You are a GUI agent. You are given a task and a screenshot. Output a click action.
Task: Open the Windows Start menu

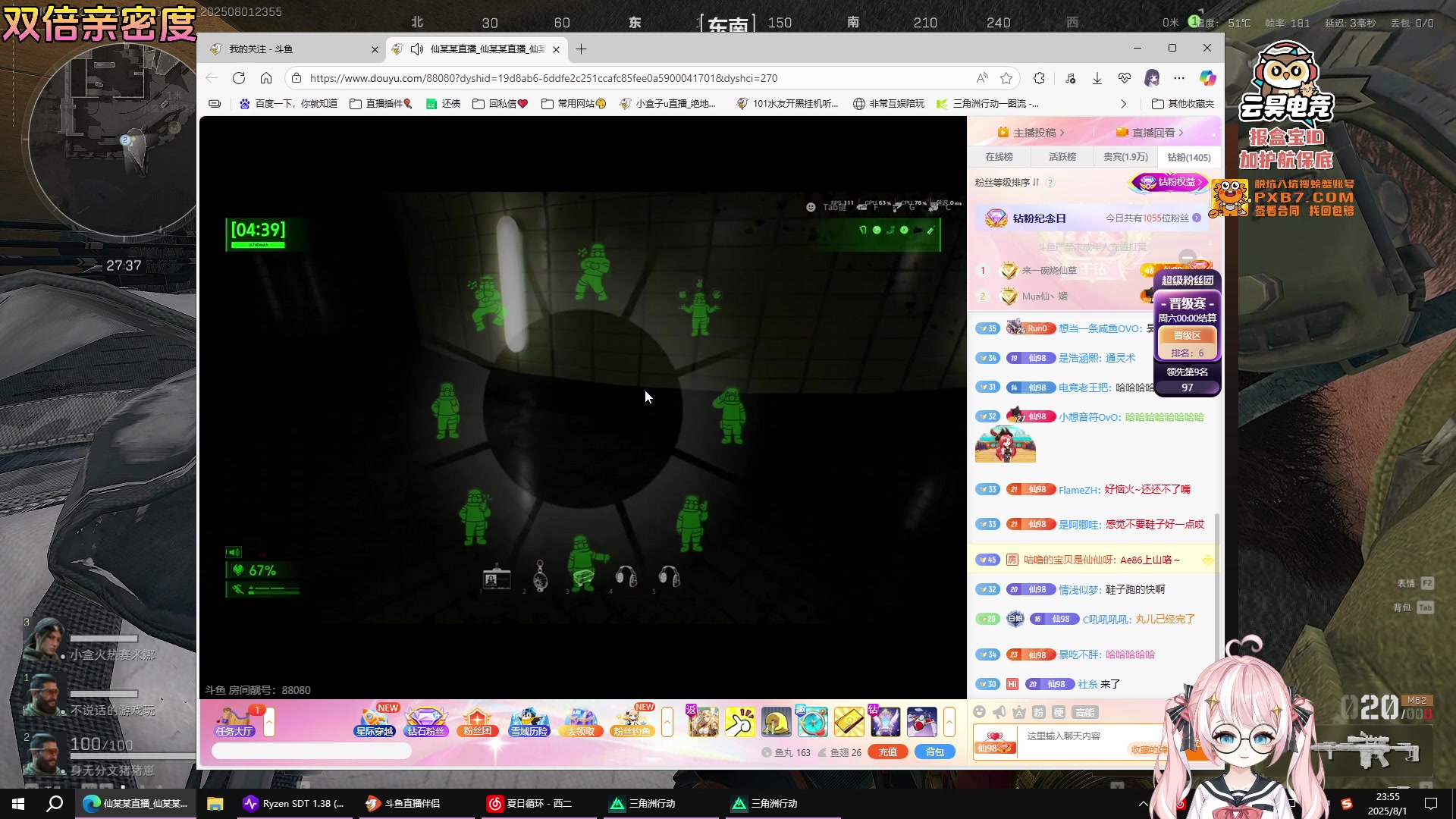tap(18, 804)
